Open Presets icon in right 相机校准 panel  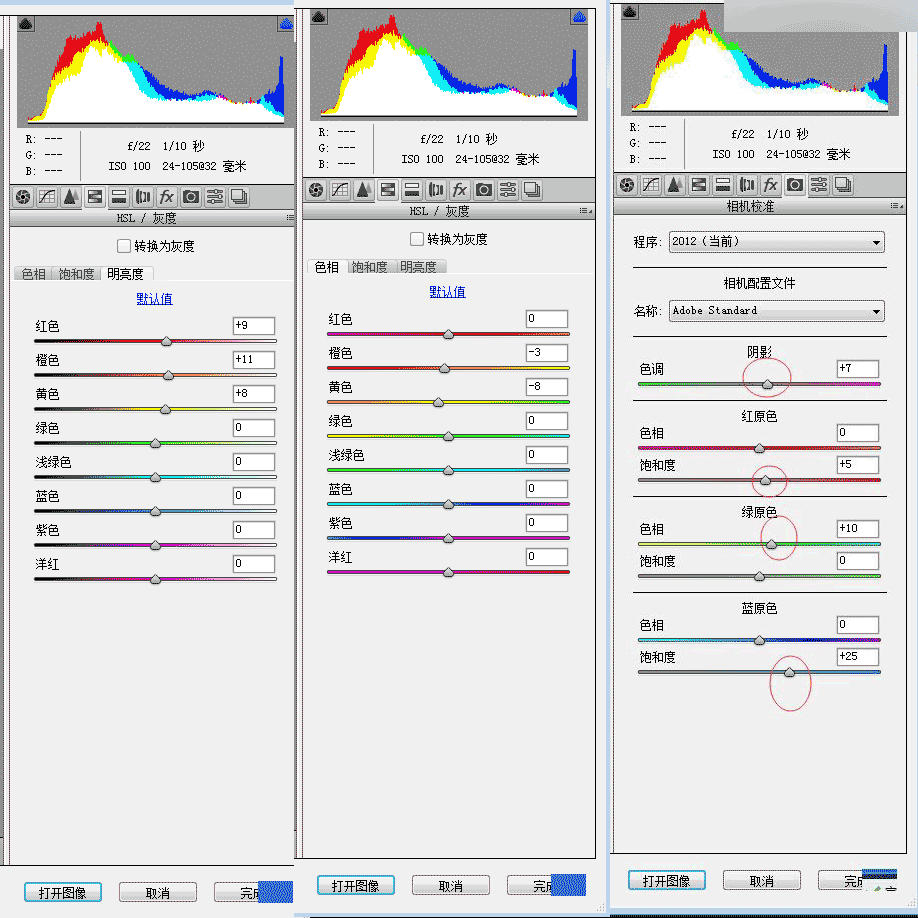pos(818,185)
